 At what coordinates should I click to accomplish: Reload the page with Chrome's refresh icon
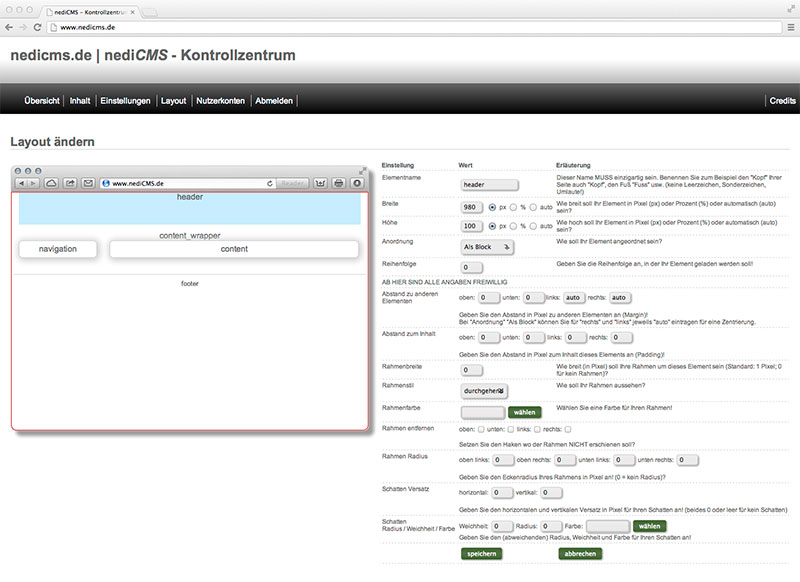(37, 28)
